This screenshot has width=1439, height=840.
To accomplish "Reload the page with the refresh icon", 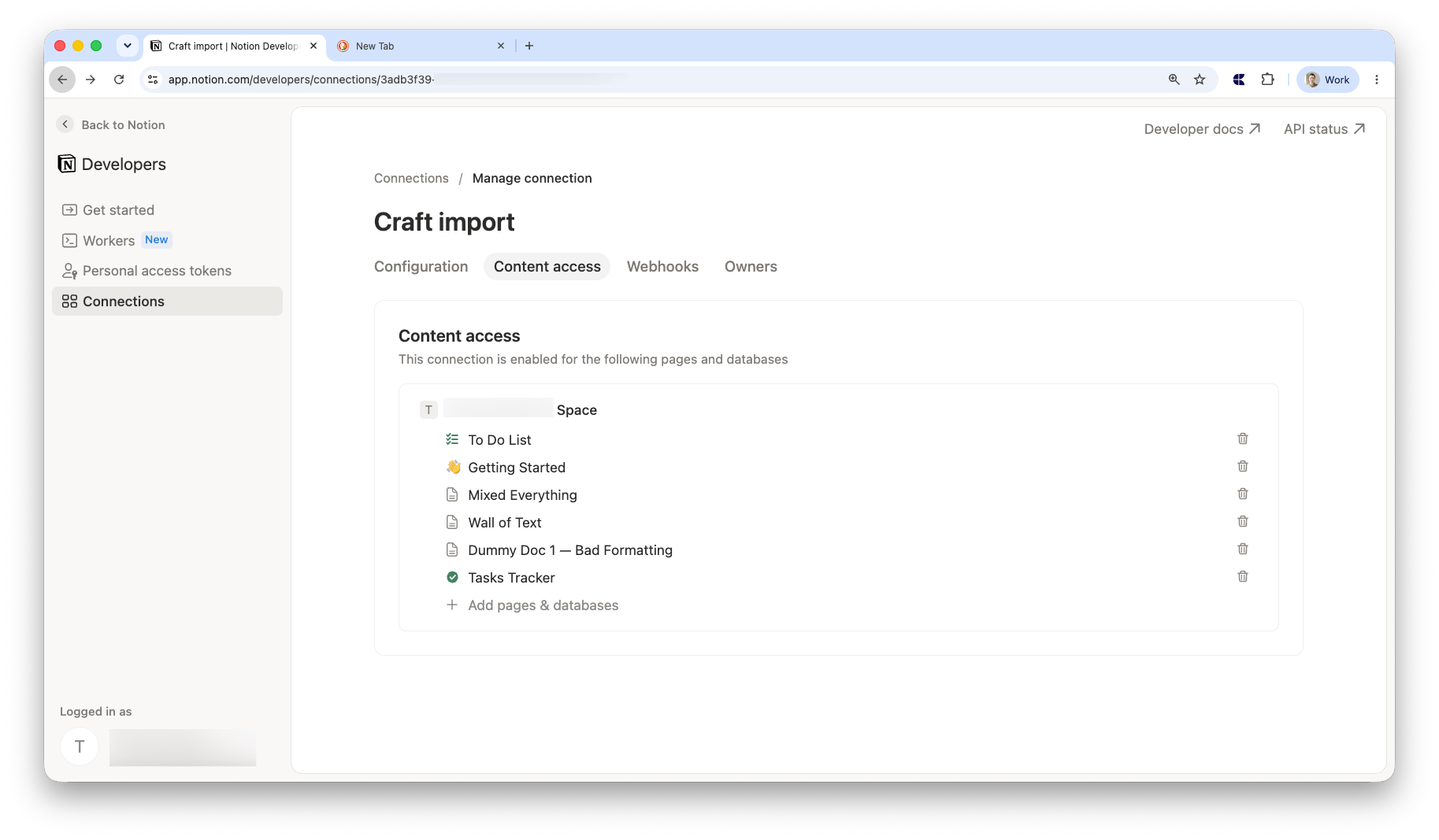I will 119,80.
